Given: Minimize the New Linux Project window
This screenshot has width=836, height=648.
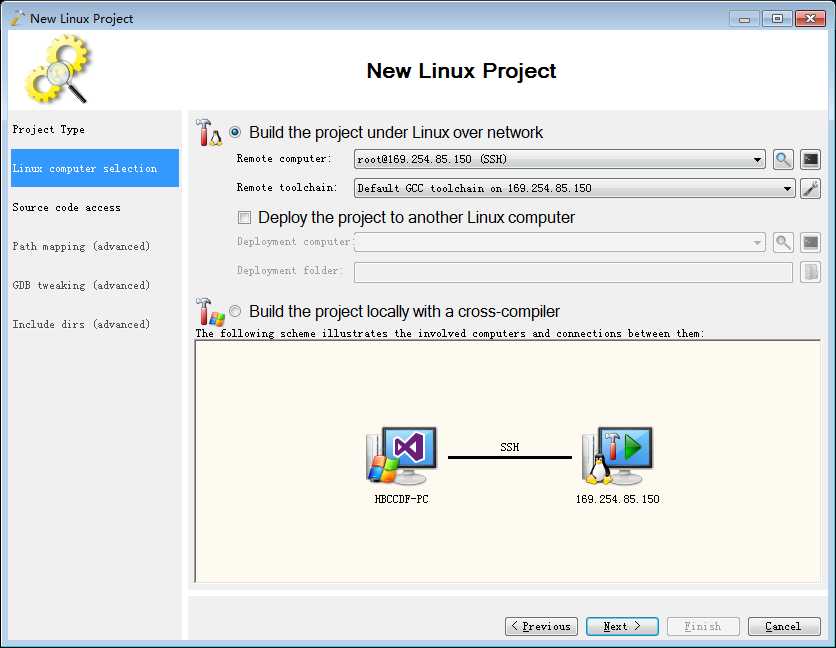Looking at the screenshot, I should pyautogui.click(x=744, y=19).
